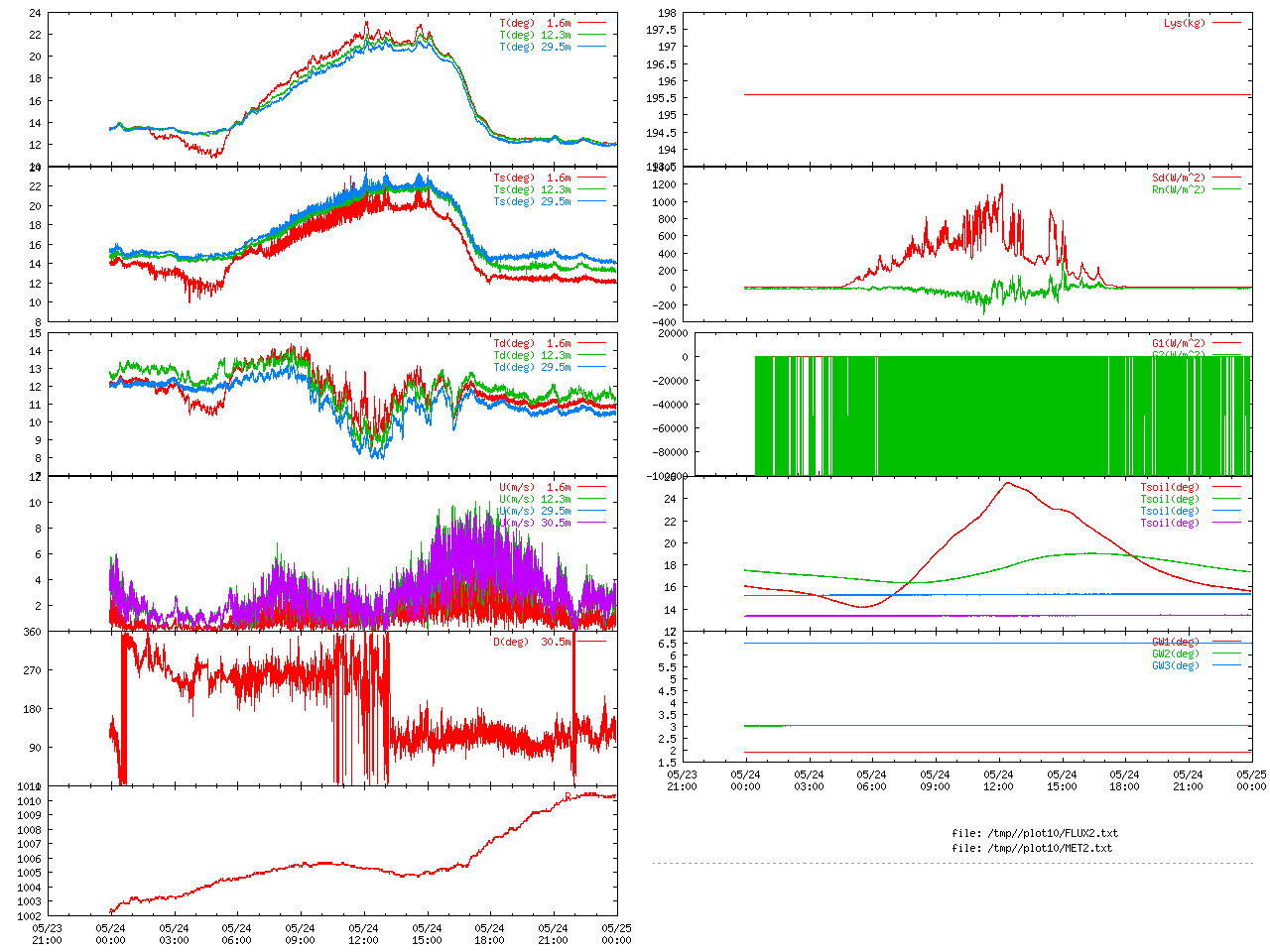
Task: Click the 'T(deg) 1.6m' legend label
Action: coord(536,23)
